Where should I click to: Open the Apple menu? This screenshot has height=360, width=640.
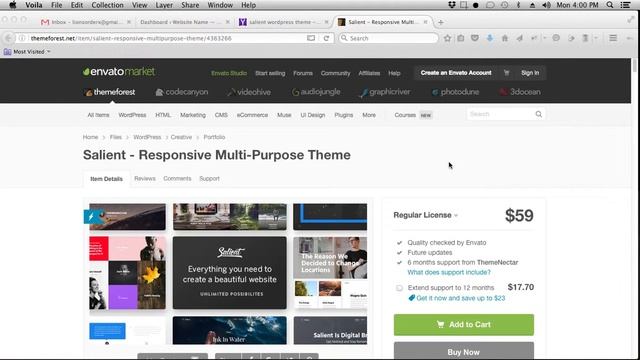[x=13, y=5]
